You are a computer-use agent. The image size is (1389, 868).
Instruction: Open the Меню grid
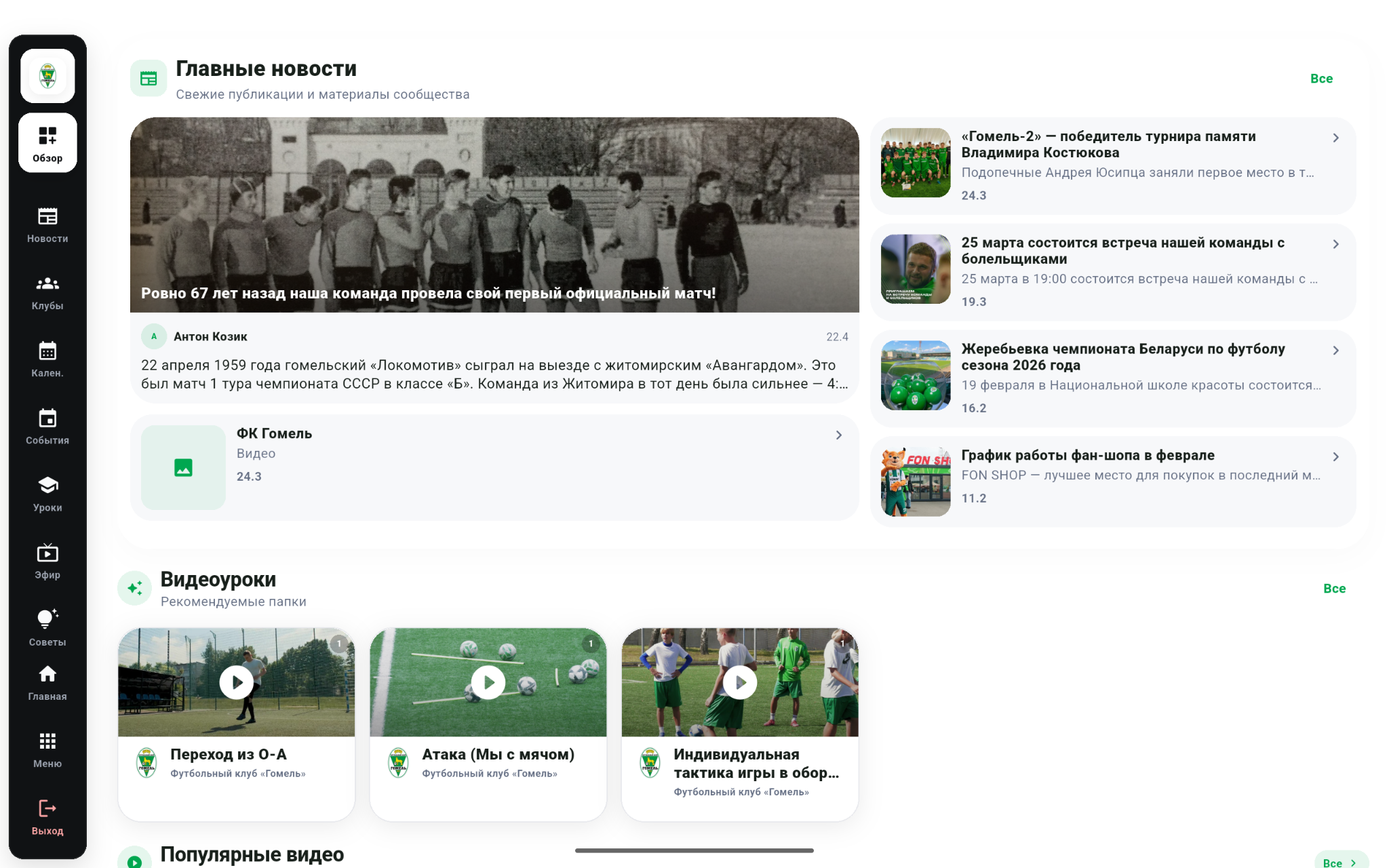47,750
